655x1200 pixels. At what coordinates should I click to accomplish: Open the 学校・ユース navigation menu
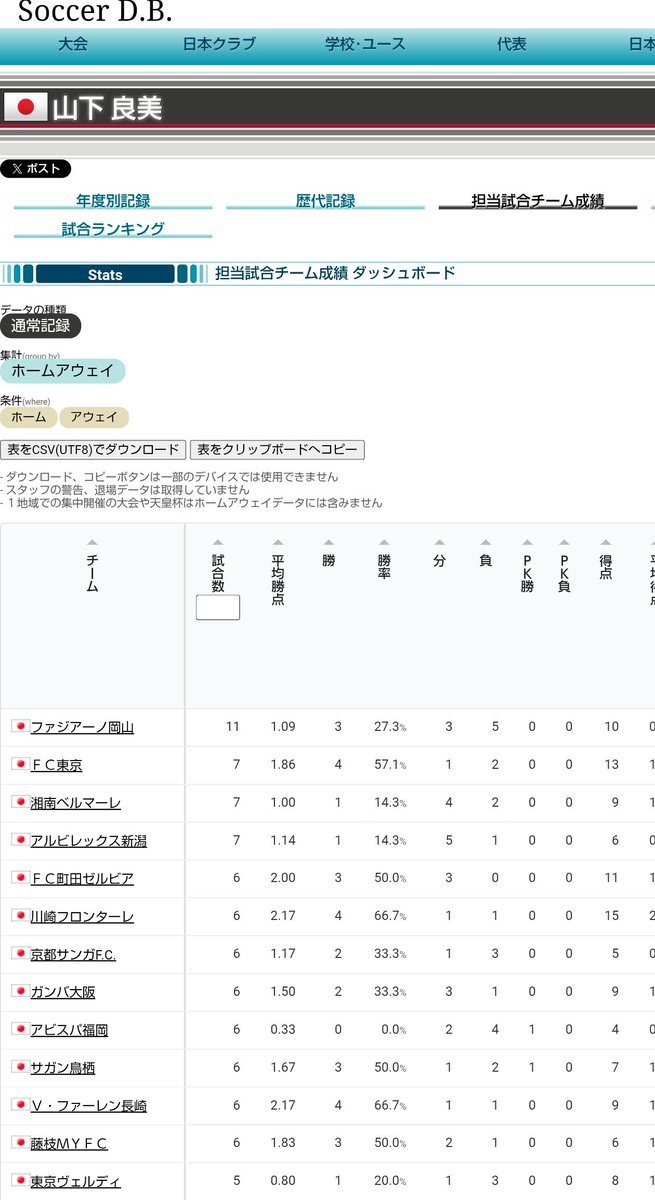(365, 44)
